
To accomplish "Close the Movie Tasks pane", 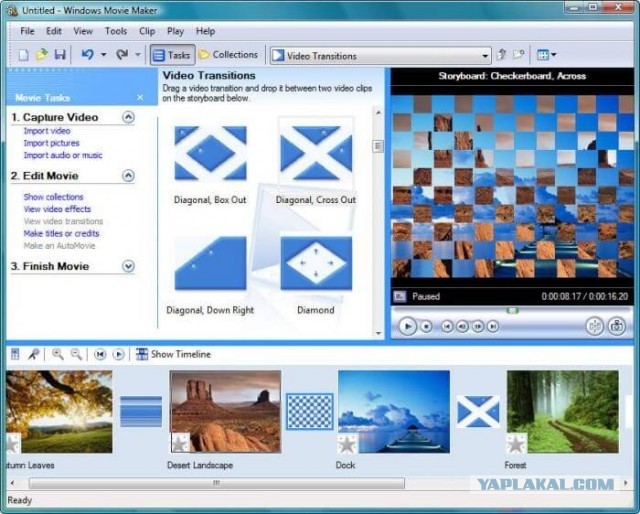I will point(140,98).
